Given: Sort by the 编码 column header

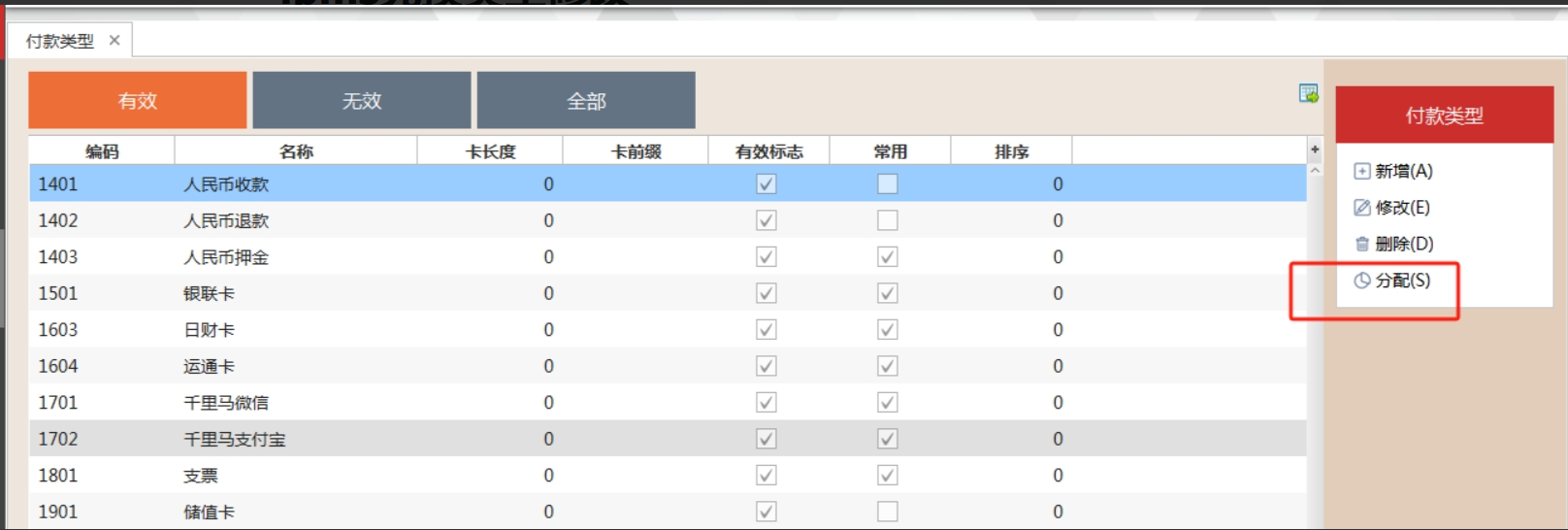Looking at the screenshot, I should pos(102,151).
